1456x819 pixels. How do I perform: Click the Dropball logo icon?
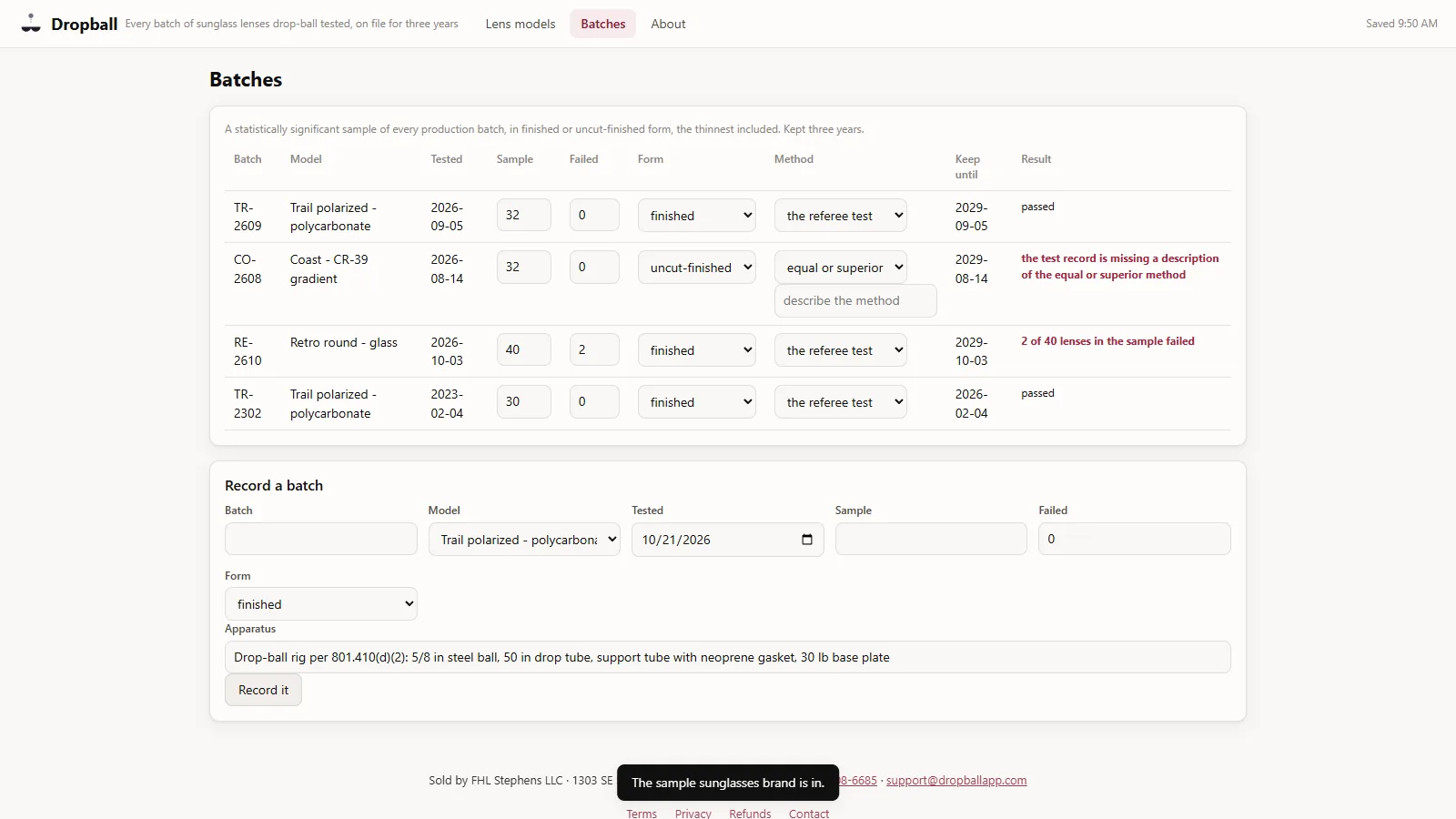pos(31,24)
